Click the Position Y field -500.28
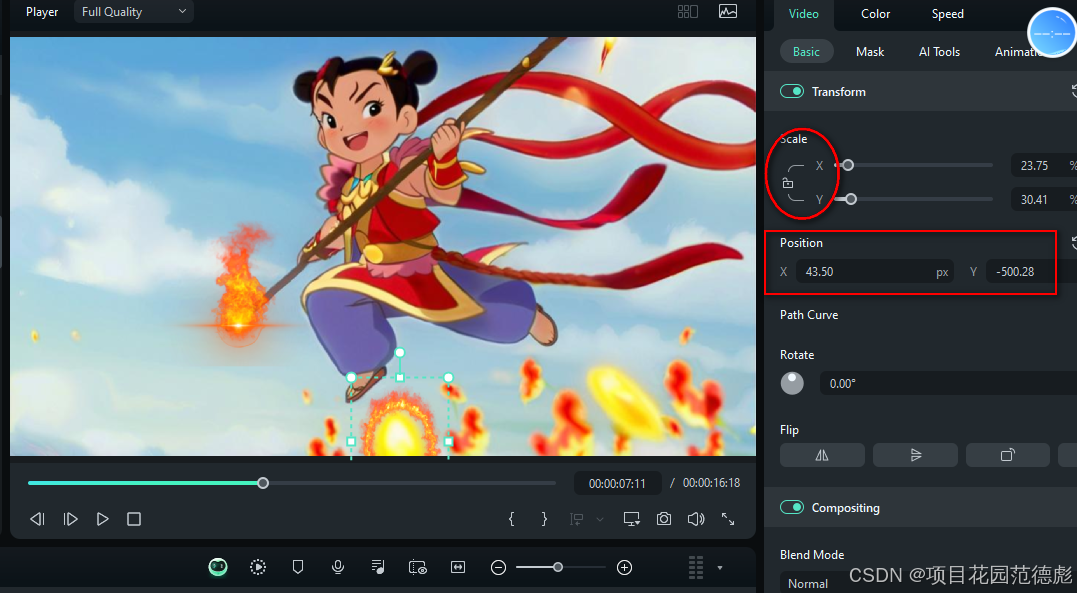1077x593 pixels. point(1020,271)
